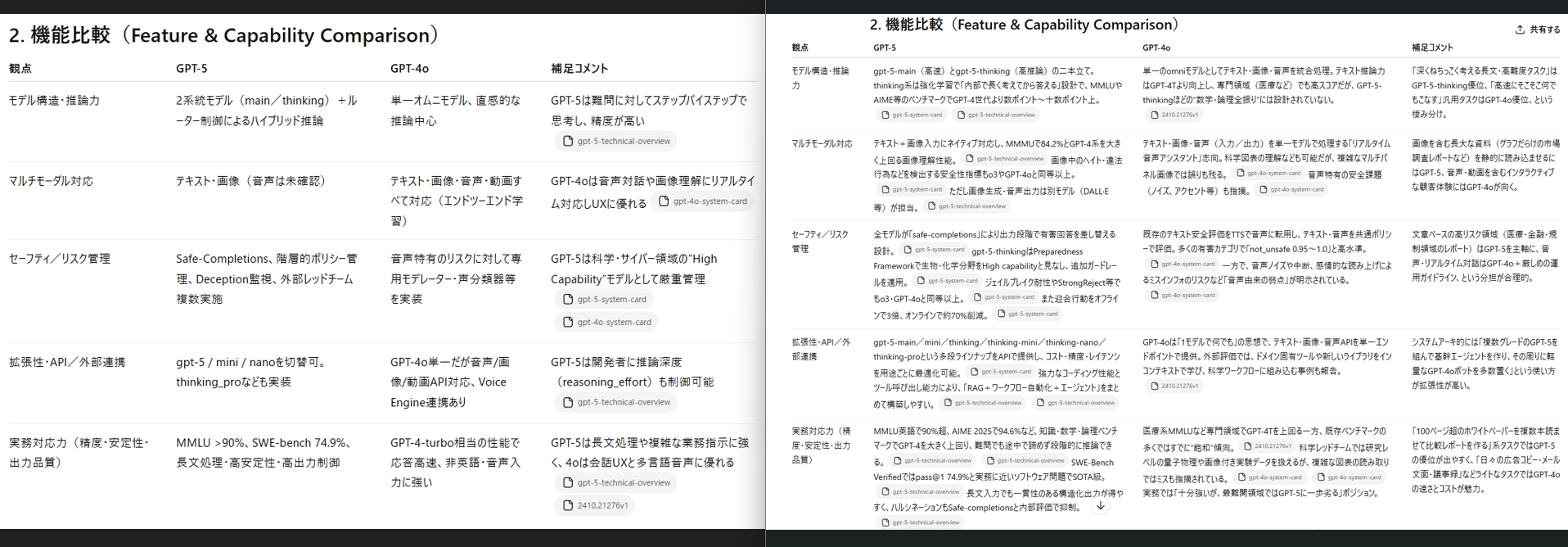The width and height of the screenshot is (1568, 547).
Task: Click cell GPT-4-turbo相当の性能で応答高速
Action: (456, 463)
